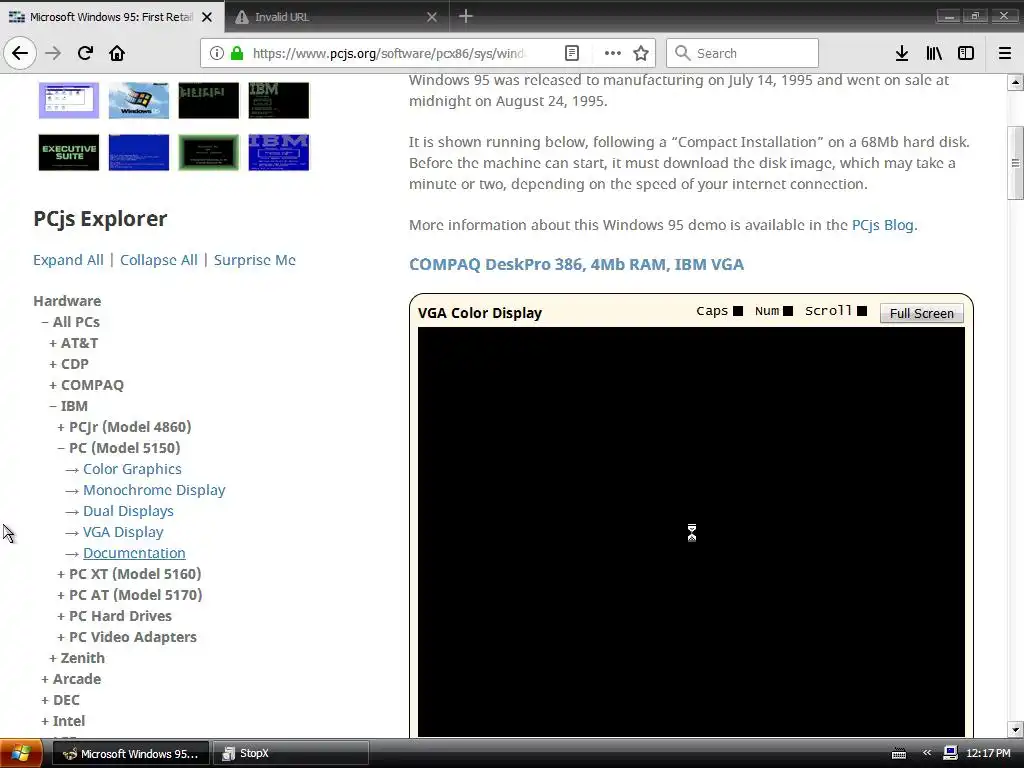
Task: Open the library bookshelf icon
Action: tap(934, 53)
